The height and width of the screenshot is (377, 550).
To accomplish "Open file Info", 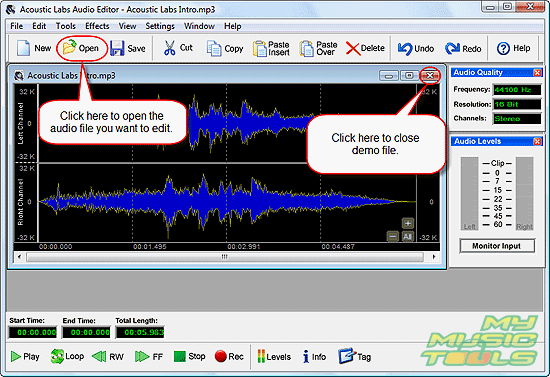I will click(x=314, y=357).
